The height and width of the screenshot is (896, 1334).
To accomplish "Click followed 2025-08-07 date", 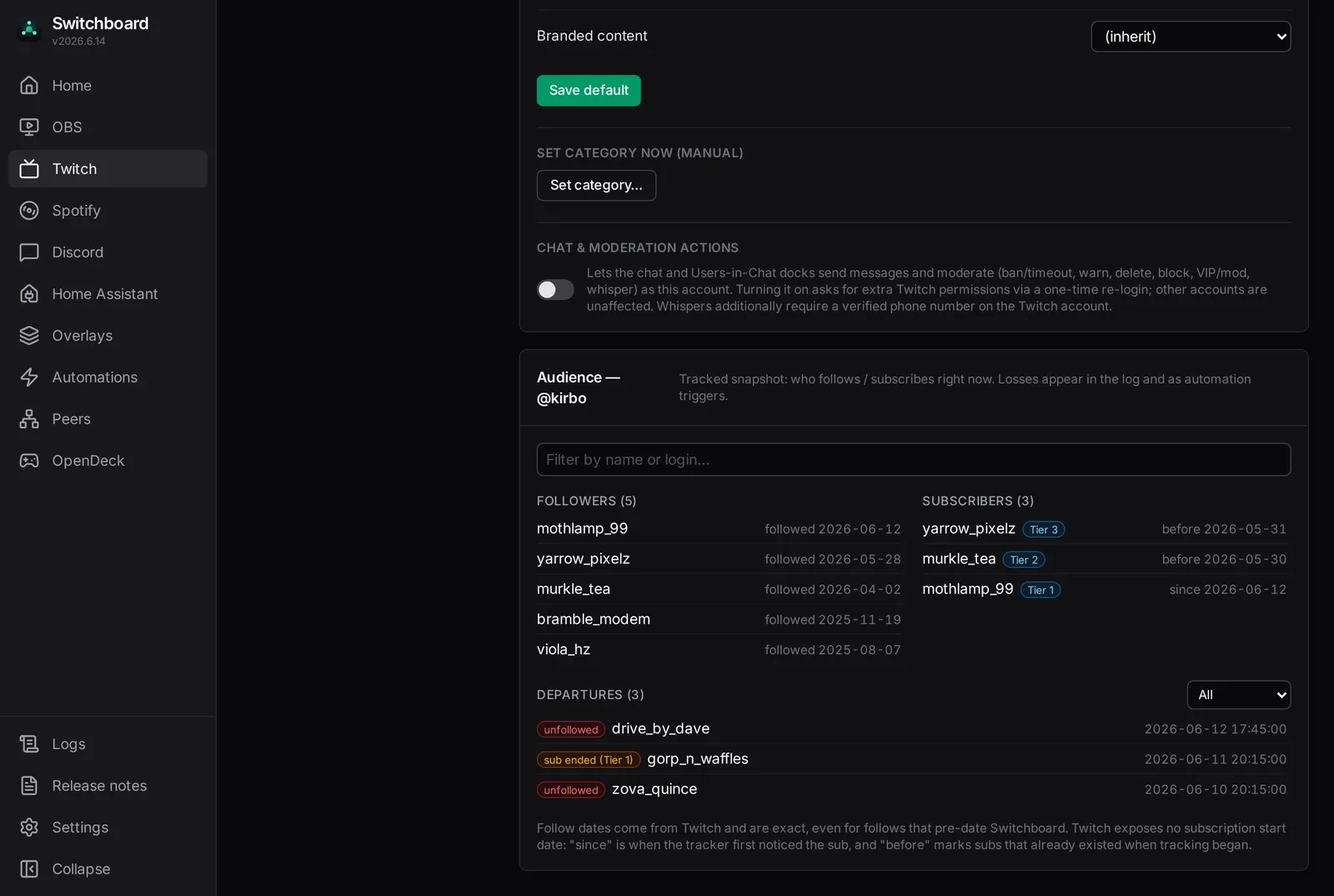I will click(x=832, y=649).
